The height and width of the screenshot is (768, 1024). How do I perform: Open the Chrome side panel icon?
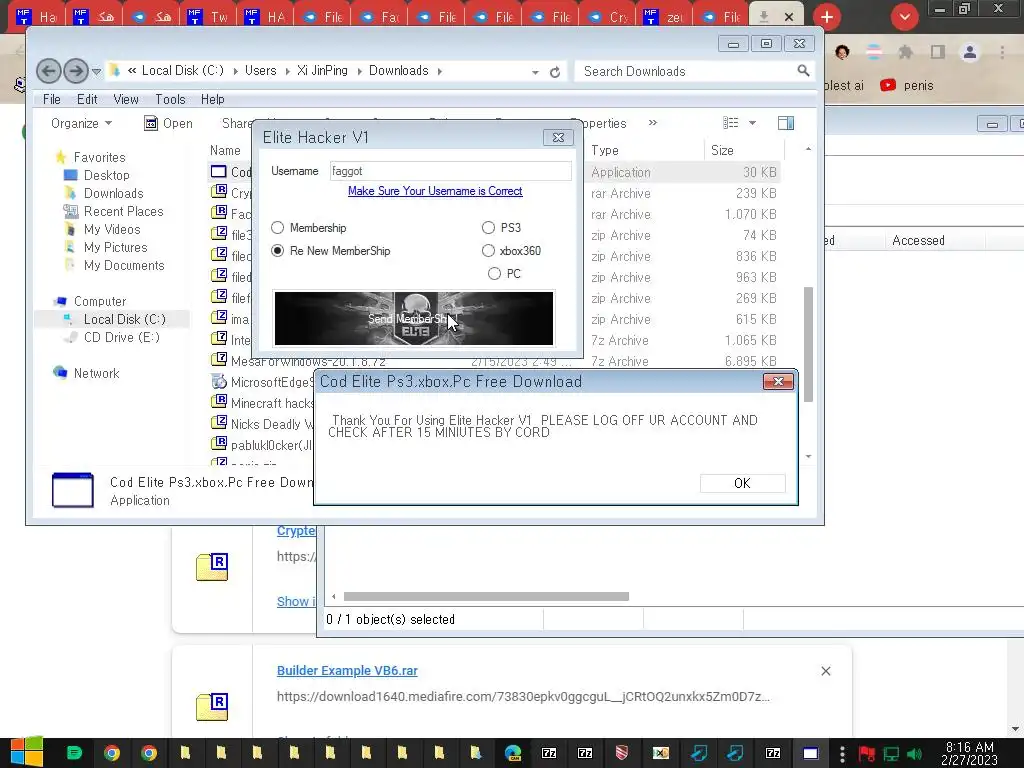[x=938, y=52]
